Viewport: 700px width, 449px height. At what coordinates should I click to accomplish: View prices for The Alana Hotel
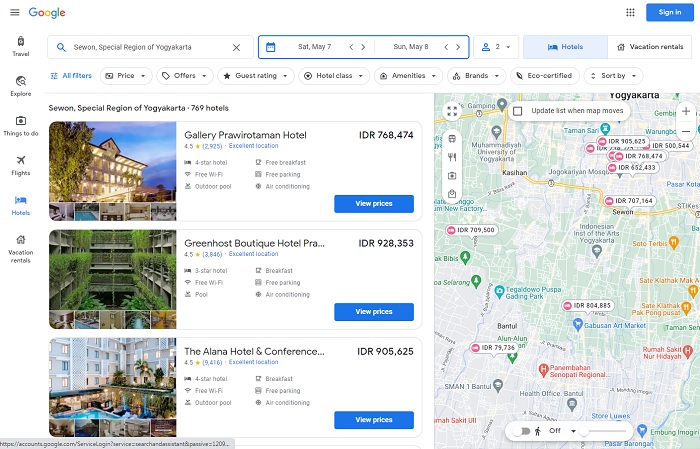pos(374,420)
